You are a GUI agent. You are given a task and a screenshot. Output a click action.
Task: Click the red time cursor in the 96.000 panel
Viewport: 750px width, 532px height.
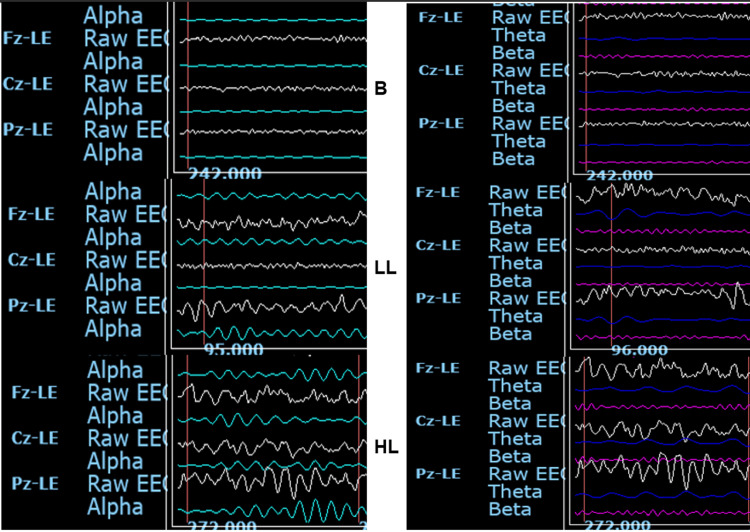[x=611, y=266]
